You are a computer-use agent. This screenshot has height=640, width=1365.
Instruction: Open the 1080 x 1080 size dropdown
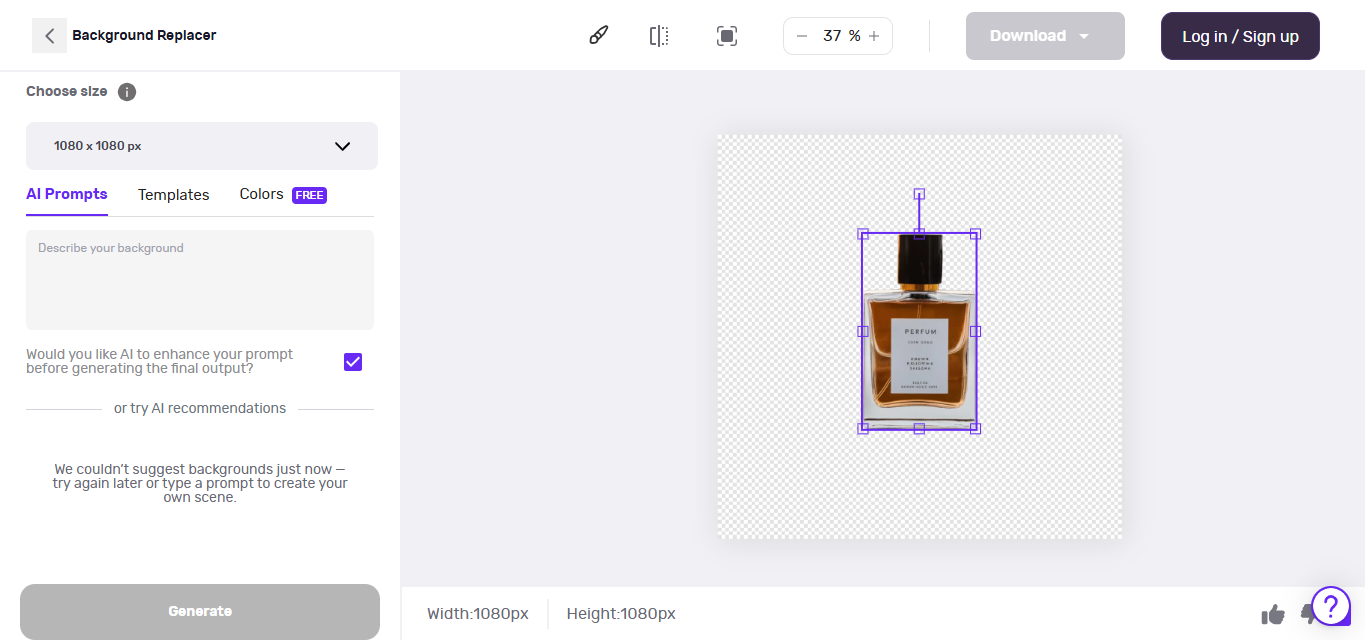(x=201, y=145)
